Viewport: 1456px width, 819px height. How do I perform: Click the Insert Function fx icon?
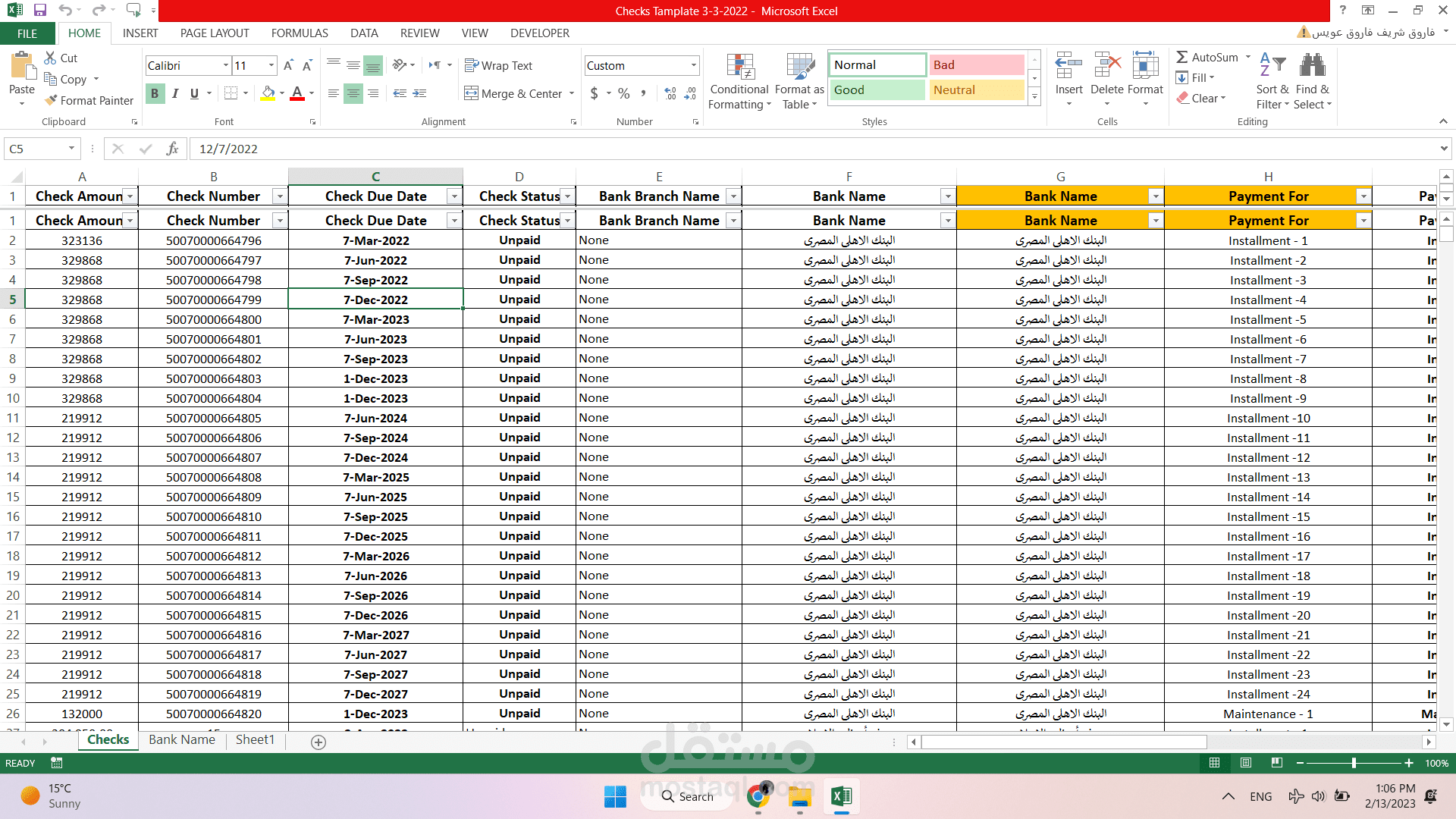(x=173, y=149)
